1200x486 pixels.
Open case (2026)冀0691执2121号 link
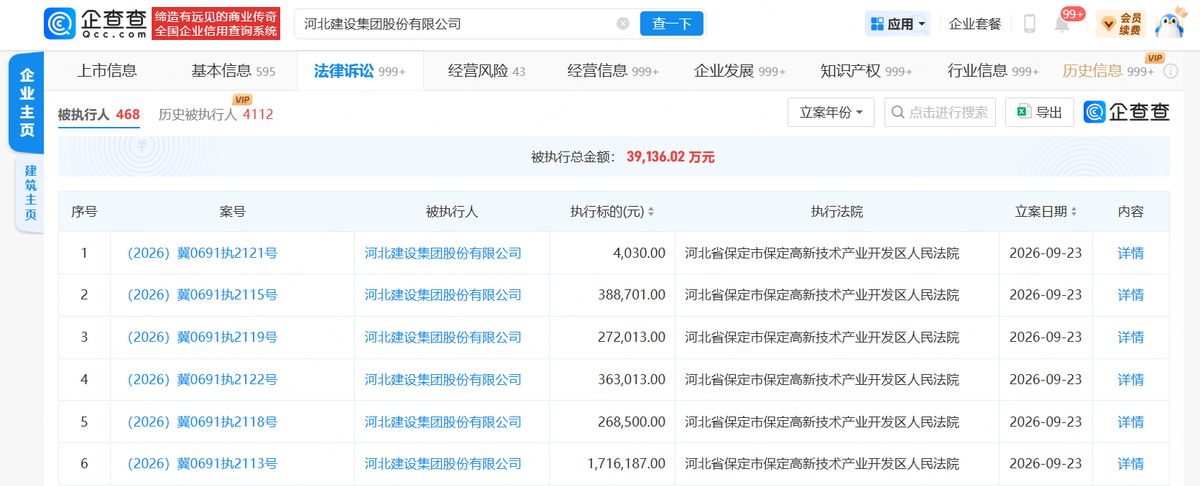click(x=202, y=253)
